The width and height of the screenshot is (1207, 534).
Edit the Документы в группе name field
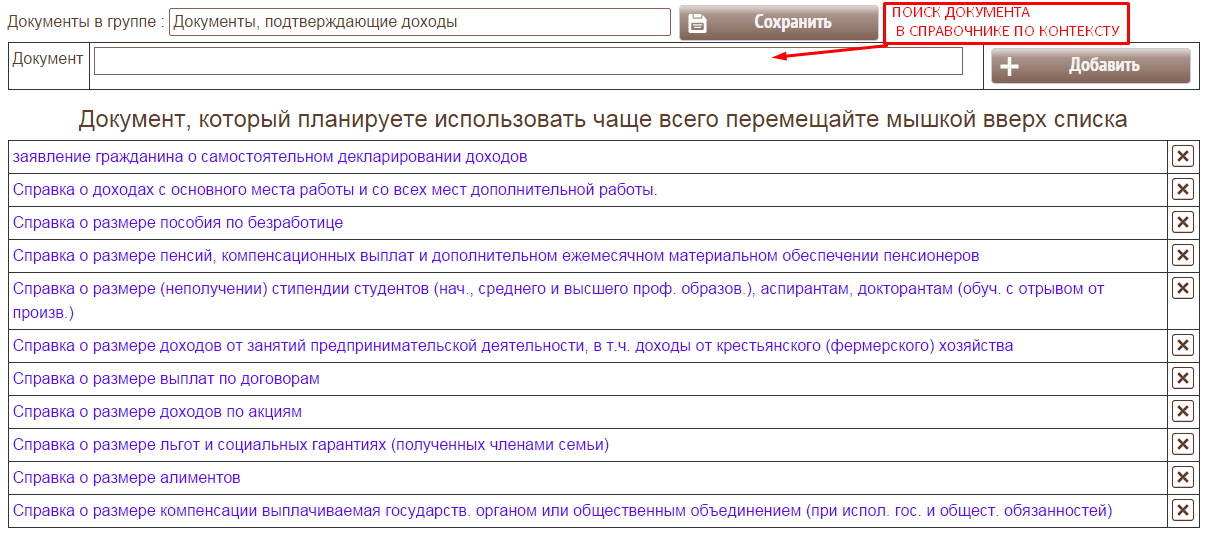tap(419, 22)
